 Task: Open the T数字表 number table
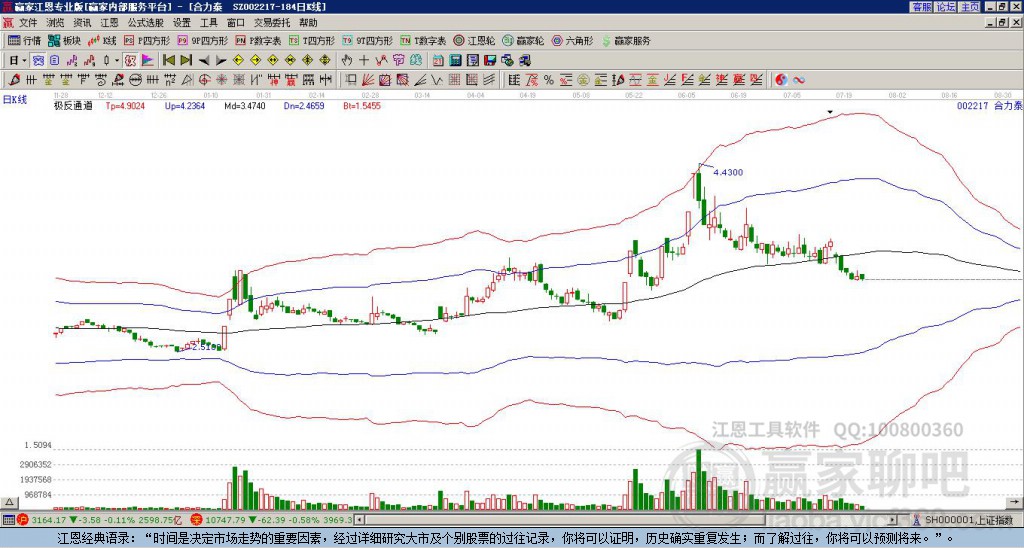tap(423, 40)
